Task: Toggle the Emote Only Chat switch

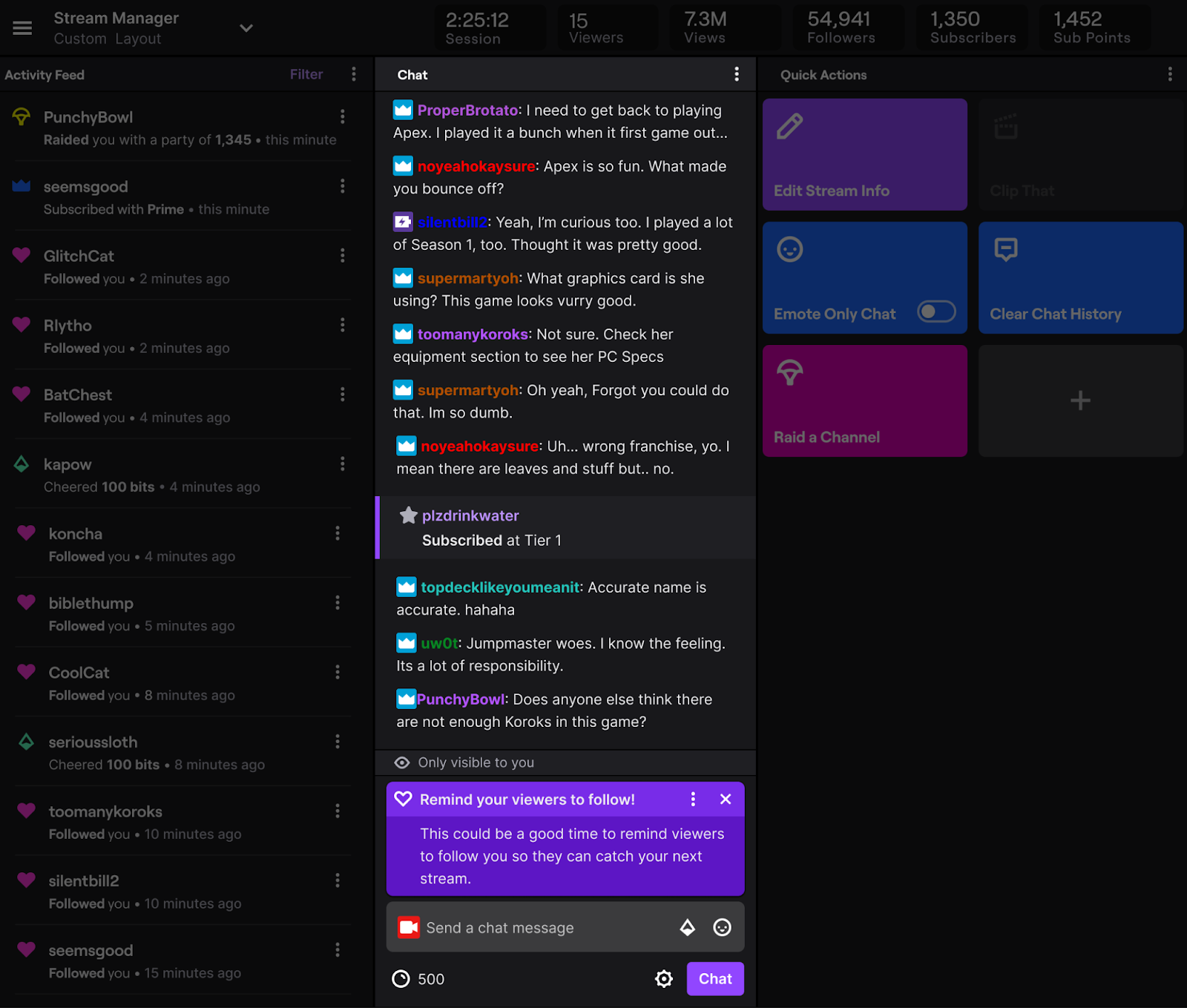Action: pyautogui.click(x=936, y=312)
